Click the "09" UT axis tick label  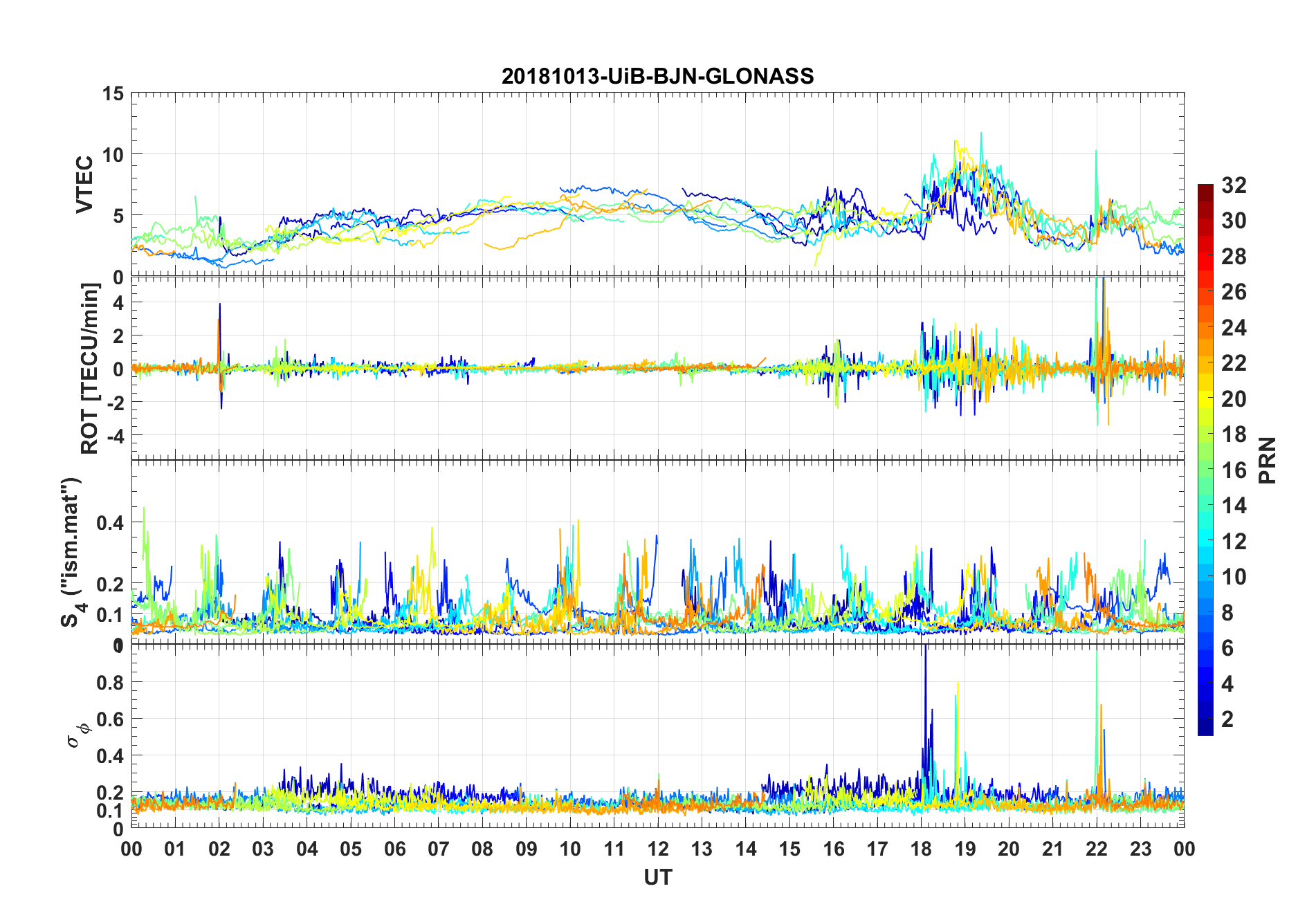coord(527,849)
